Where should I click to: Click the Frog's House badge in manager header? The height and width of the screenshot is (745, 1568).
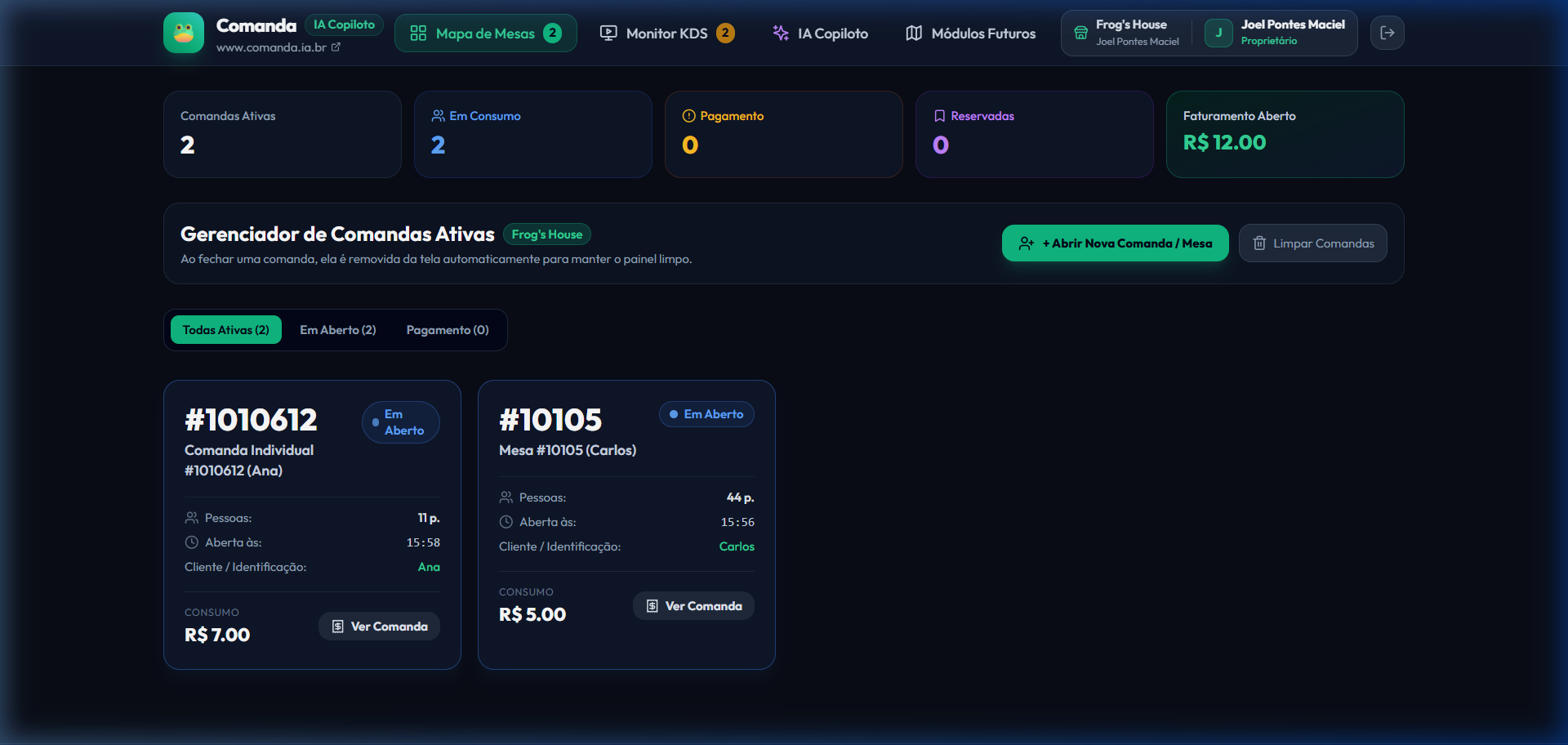pyautogui.click(x=547, y=234)
